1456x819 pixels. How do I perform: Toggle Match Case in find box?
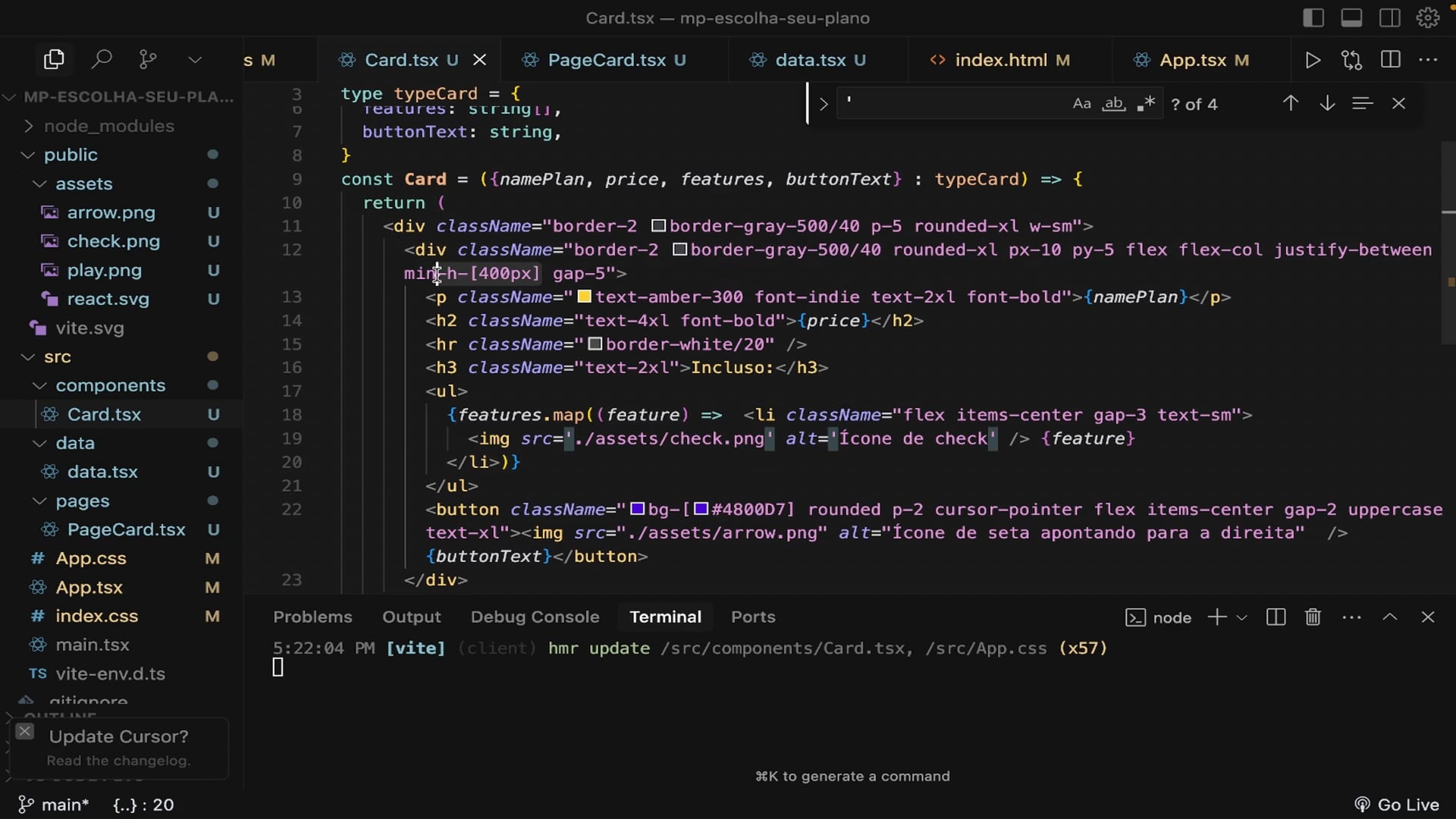1081,104
